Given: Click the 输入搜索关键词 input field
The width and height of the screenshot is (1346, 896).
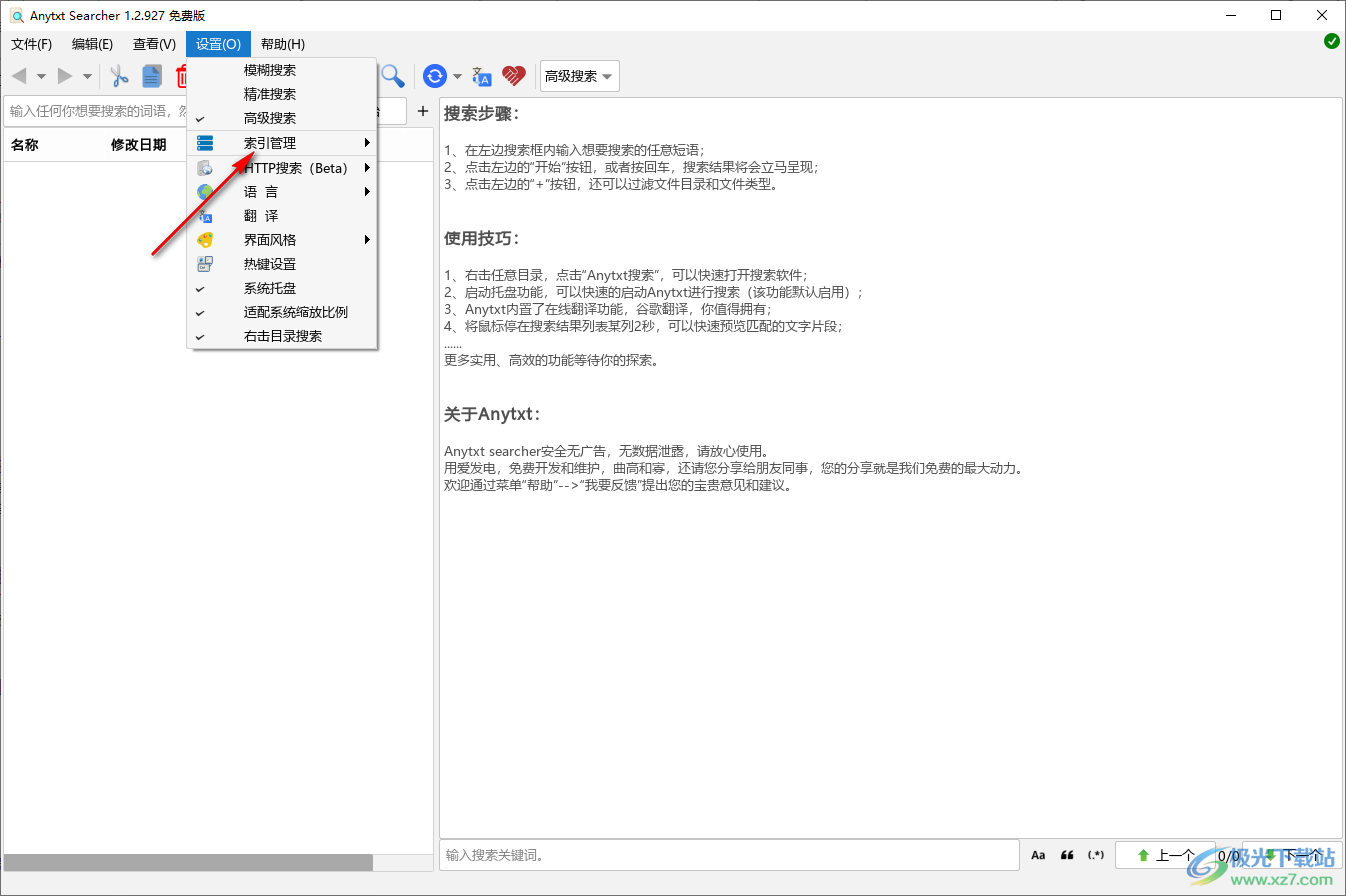Looking at the screenshot, I should [729, 855].
